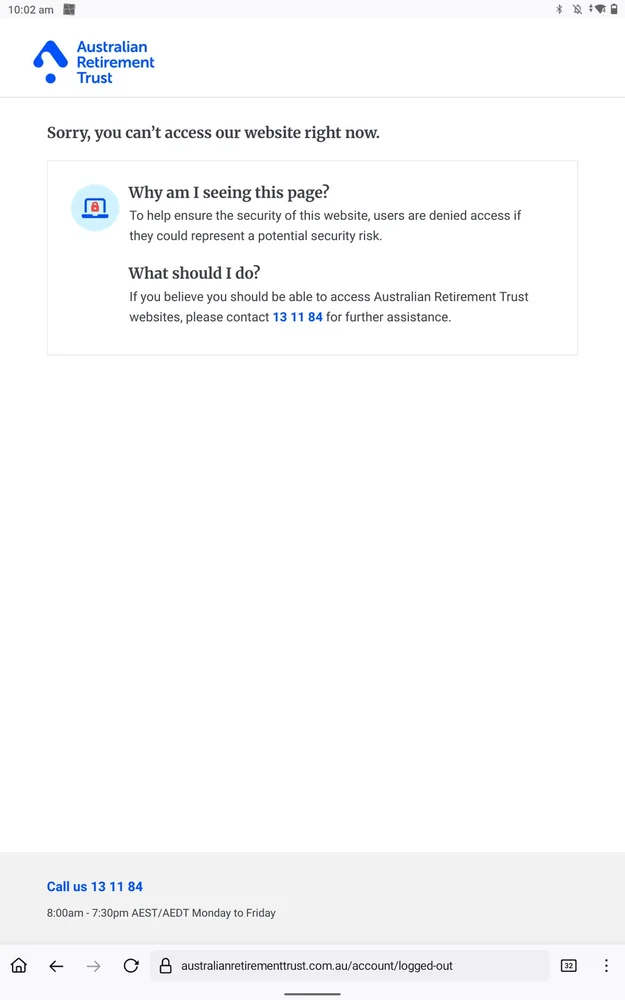Tap the 13 11 84 contact link
The height and width of the screenshot is (1000, 625).
pos(298,317)
